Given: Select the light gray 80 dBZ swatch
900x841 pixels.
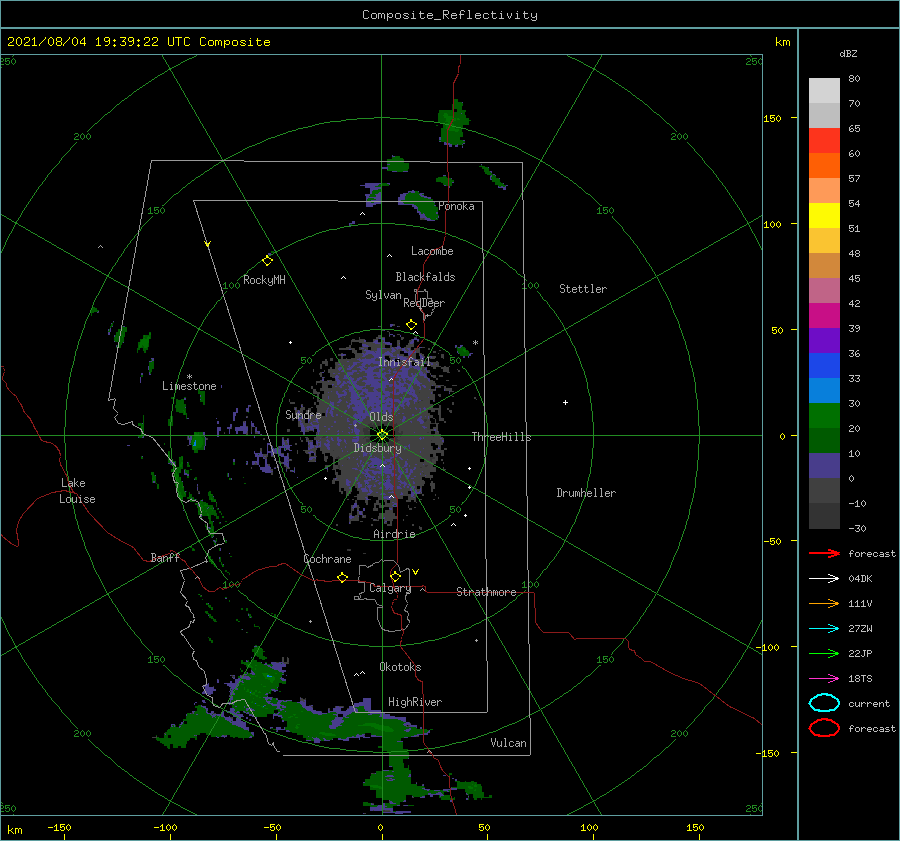Looking at the screenshot, I should click(824, 91).
